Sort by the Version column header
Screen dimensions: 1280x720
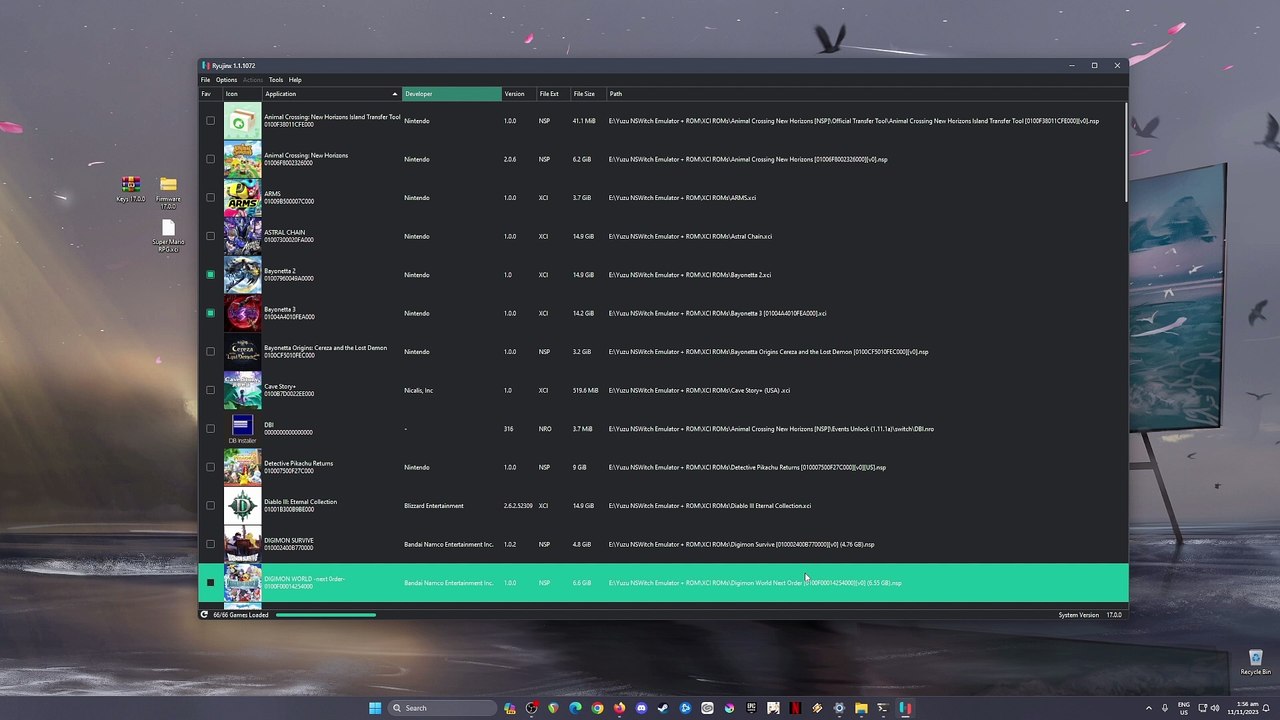tap(519, 94)
